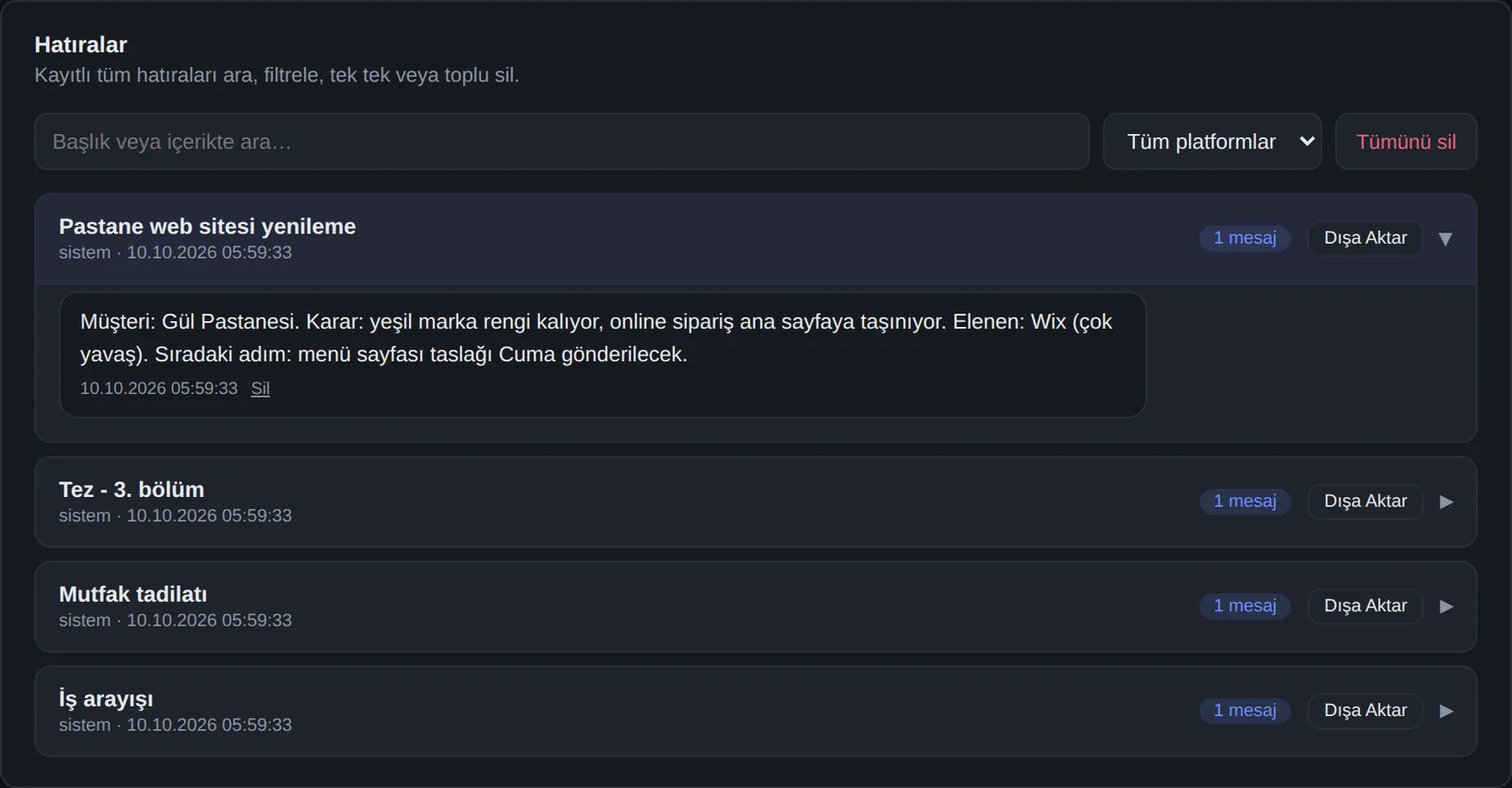The image size is (1512, 788).
Task: Click the 1 mesaj badge for Pastane
Action: [x=1245, y=238]
